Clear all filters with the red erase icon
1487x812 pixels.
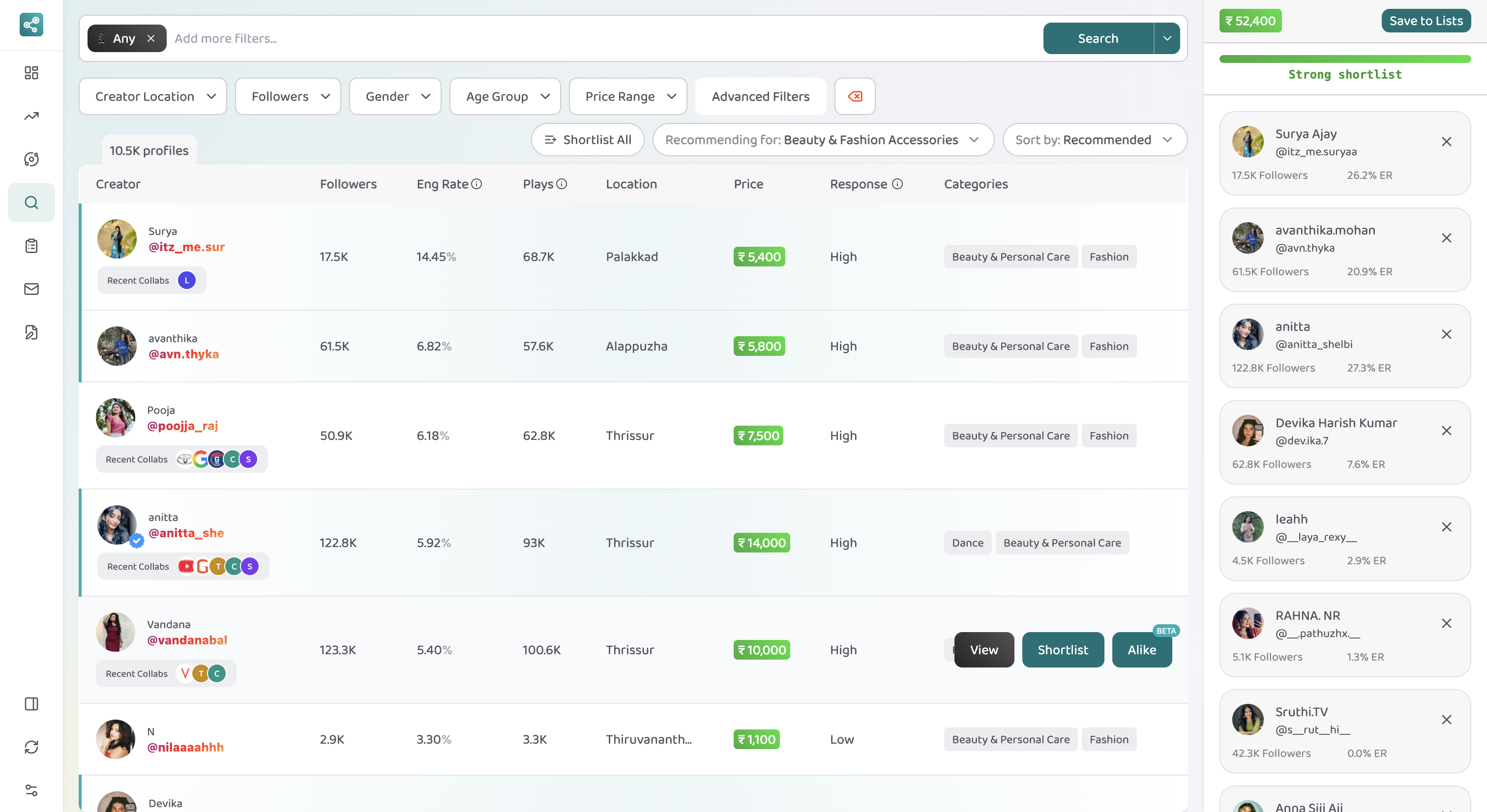pos(855,96)
